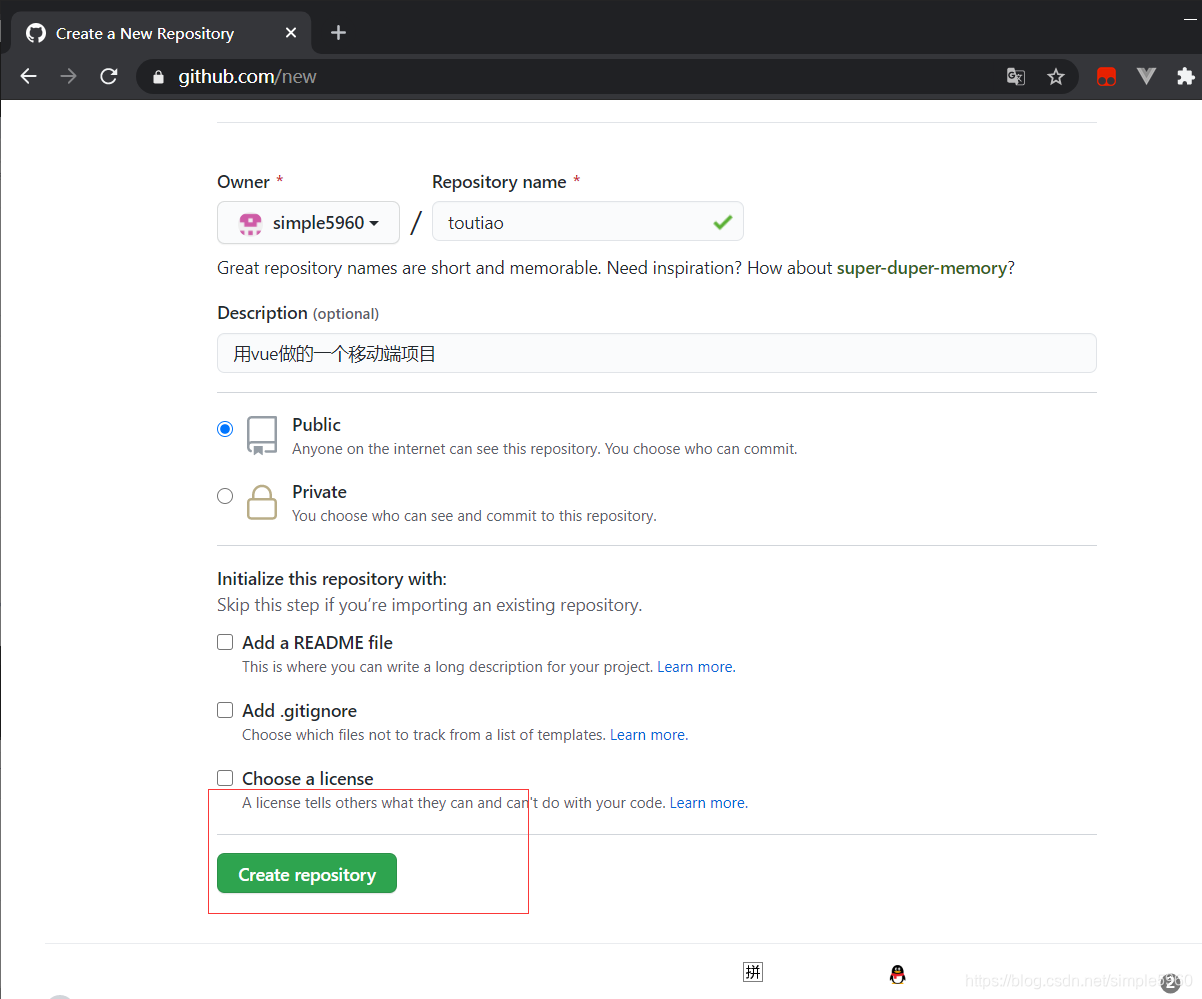Click the 'Initialize this repository with:' heading
The height and width of the screenshot is (999, 1202).
click(332, 579)
